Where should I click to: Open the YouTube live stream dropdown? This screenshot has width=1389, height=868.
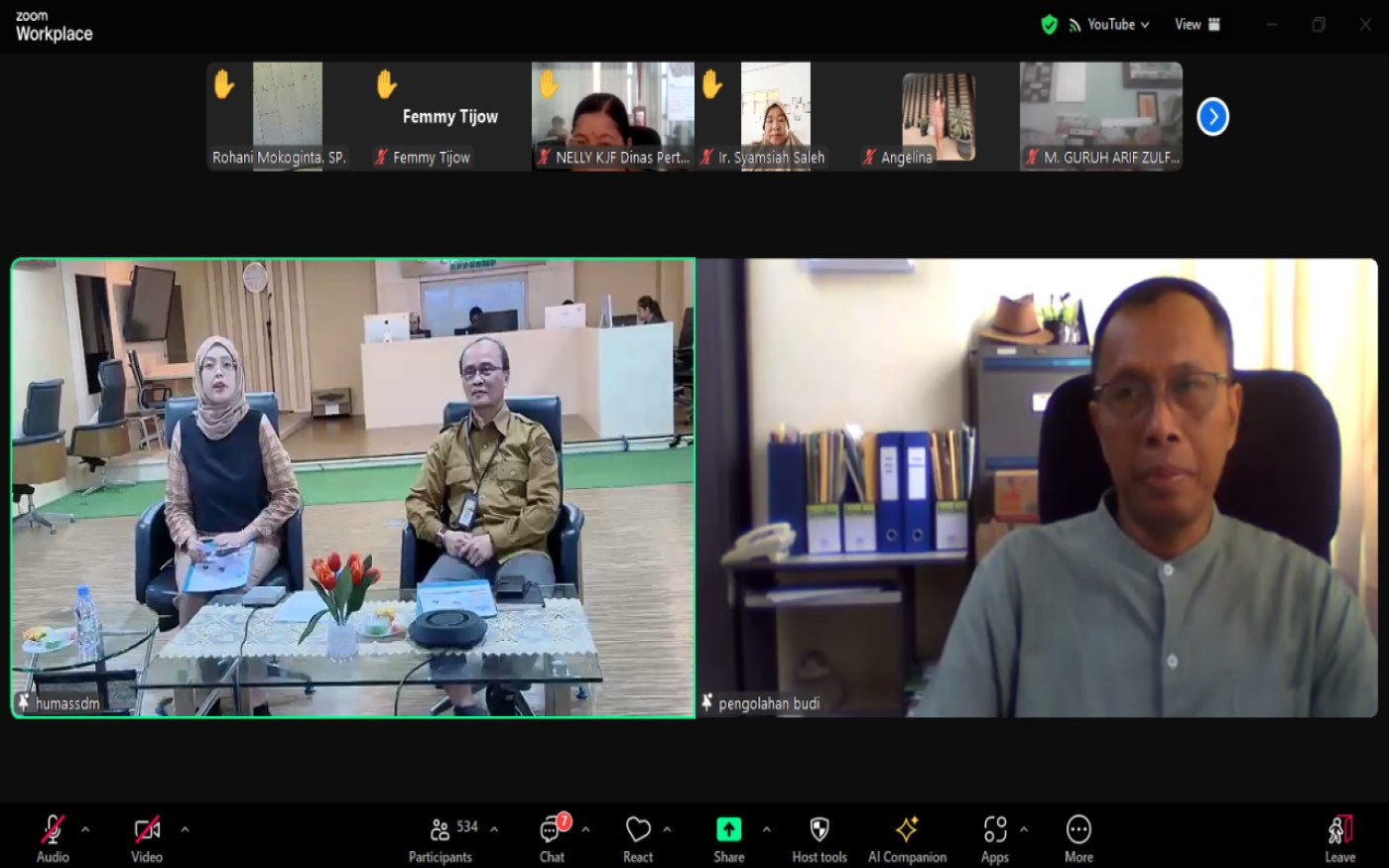[1109, 25]
